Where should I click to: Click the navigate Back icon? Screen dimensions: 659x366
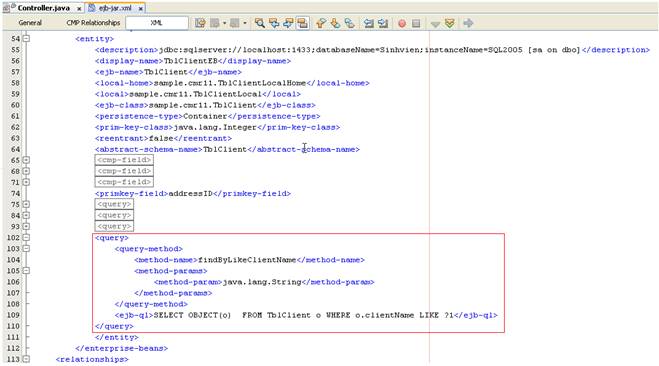215,23
